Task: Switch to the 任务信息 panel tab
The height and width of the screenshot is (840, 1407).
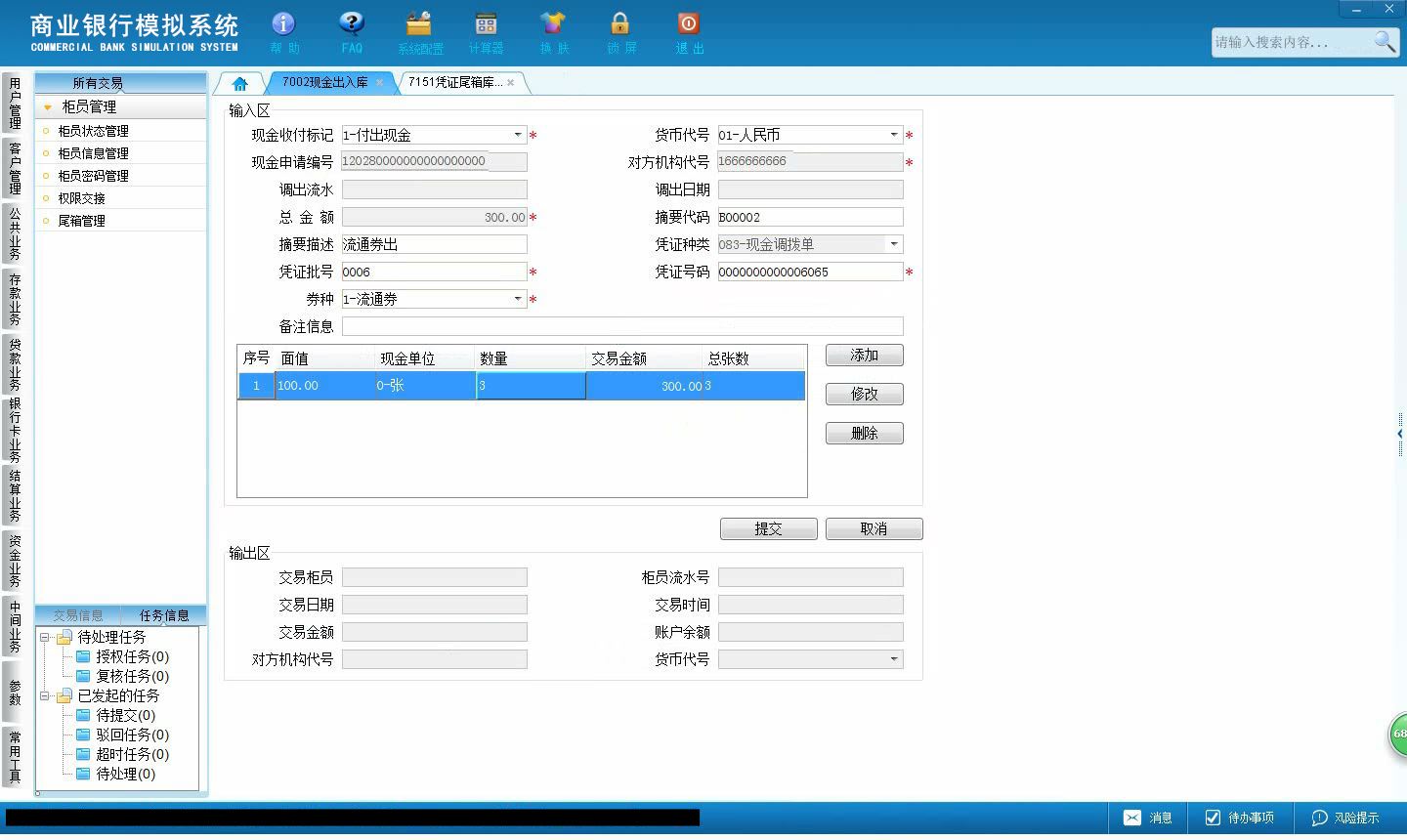Action: [x=164, y=615]
